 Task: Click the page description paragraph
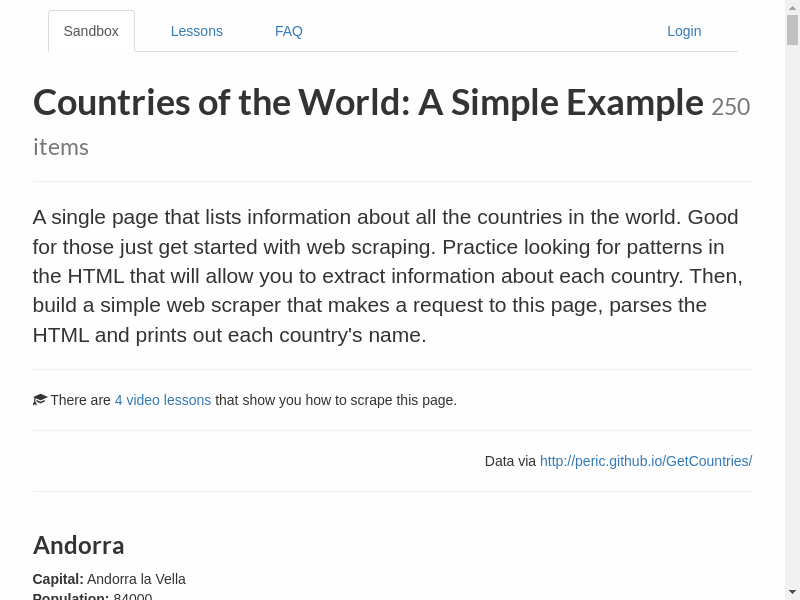pyautogui.click(x=387, y=275)
